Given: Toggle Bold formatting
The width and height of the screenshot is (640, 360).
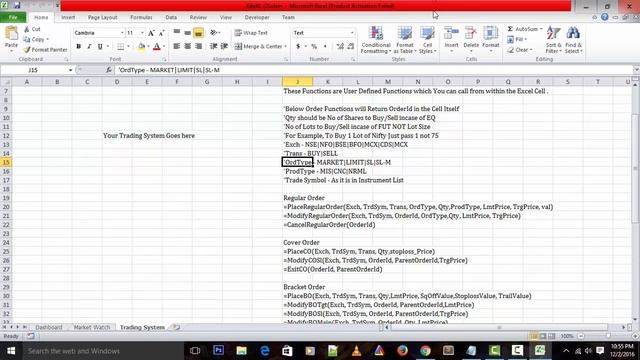Looking at the screenshot, I should [78, 47].
